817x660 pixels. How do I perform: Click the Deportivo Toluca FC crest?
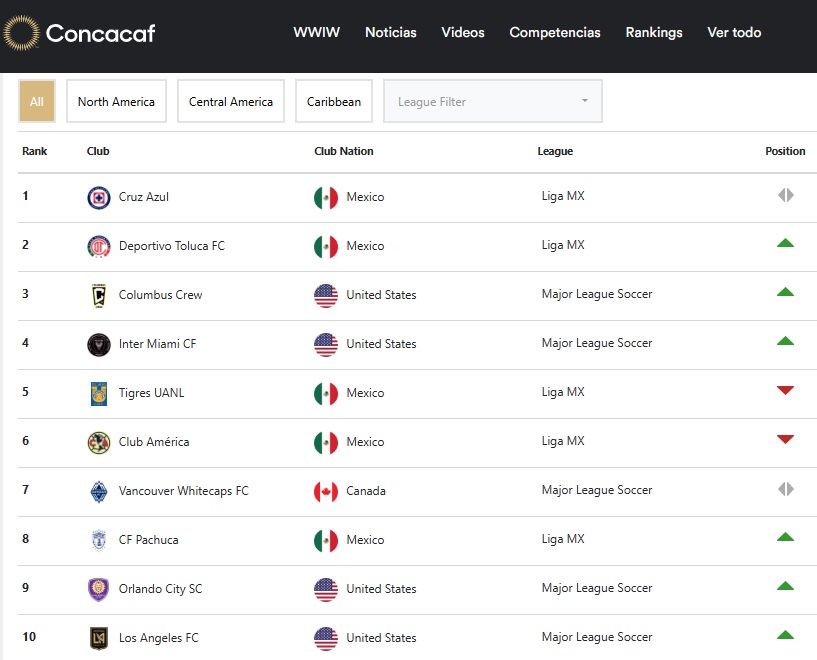[98, 247]
